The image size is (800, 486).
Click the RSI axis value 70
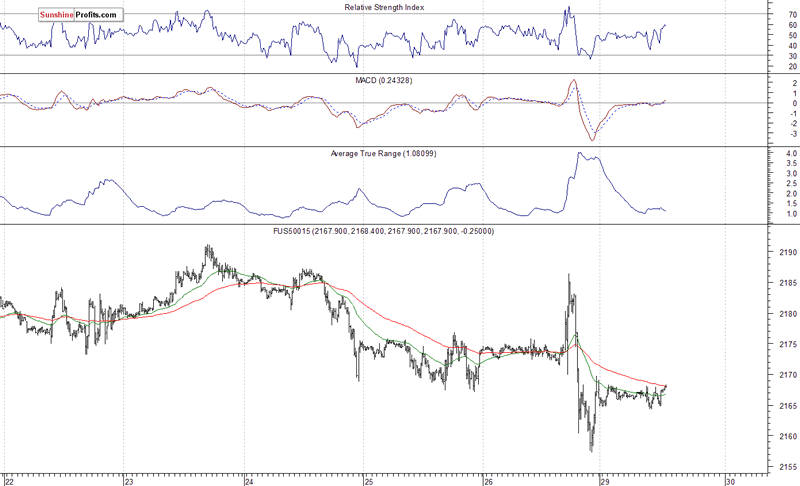[792, 15]
